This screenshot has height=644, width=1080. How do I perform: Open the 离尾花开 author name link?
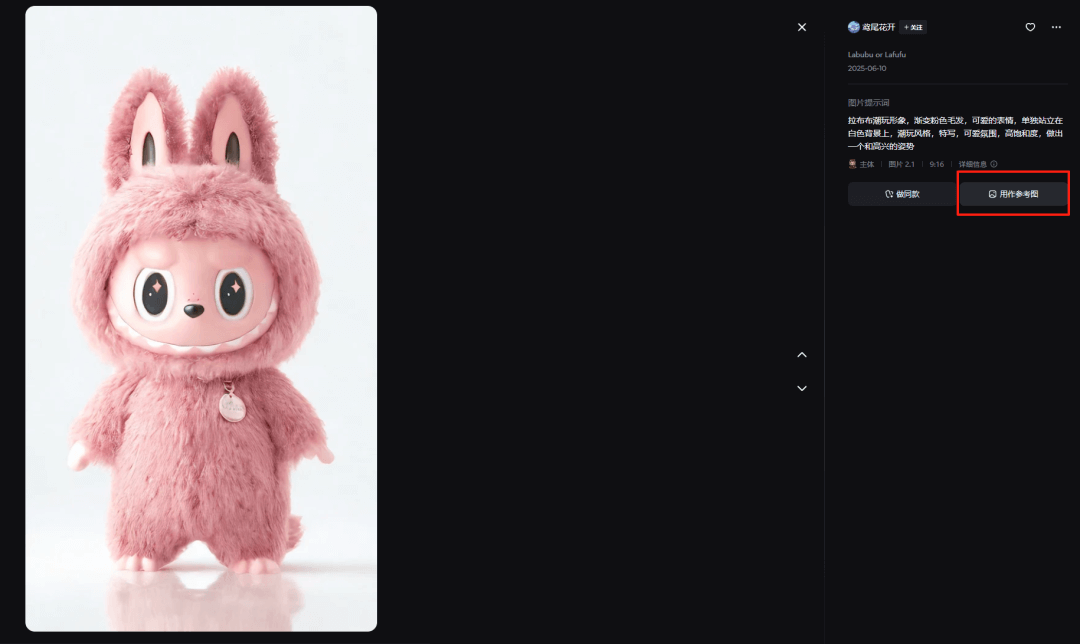(x=878, y=28)
